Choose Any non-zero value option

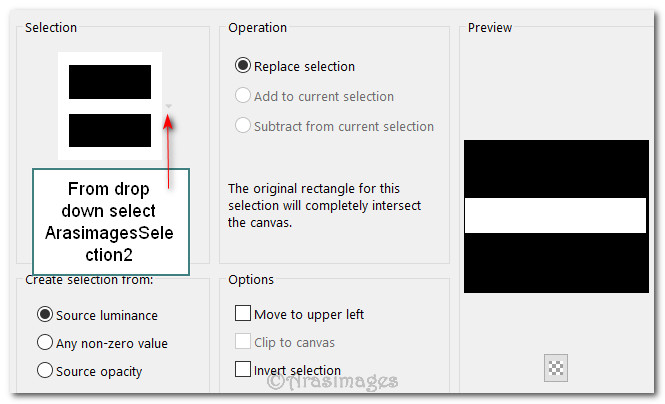pos(45,343)
